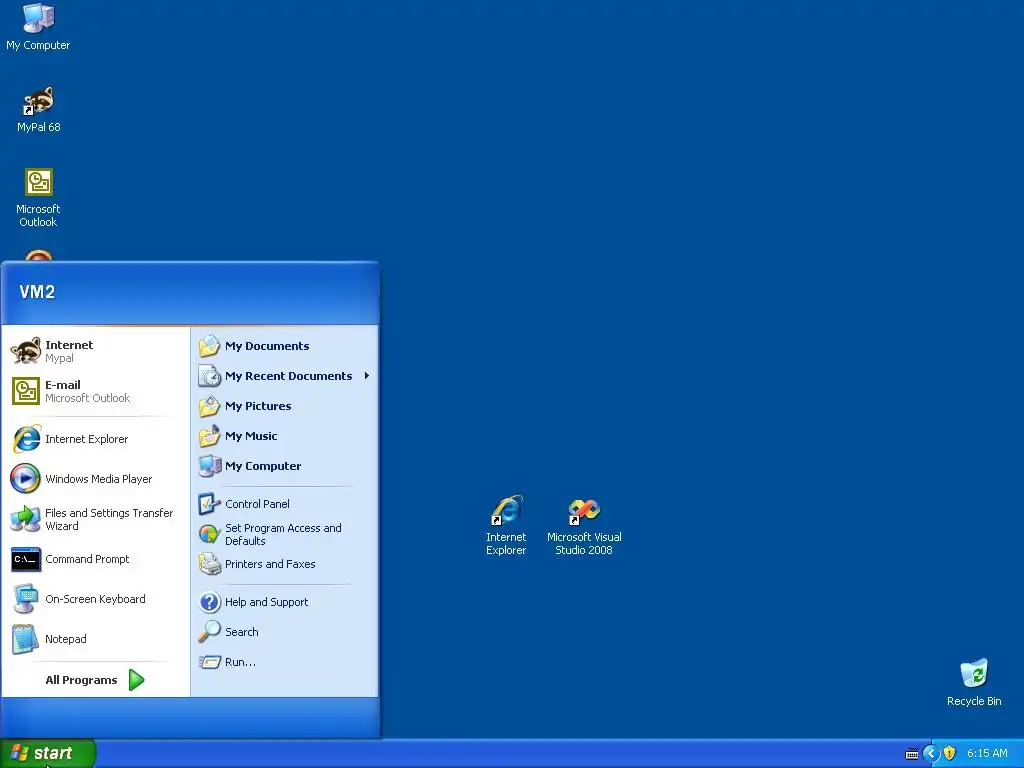Open My Computer from Start menu

tap(285, 466)
